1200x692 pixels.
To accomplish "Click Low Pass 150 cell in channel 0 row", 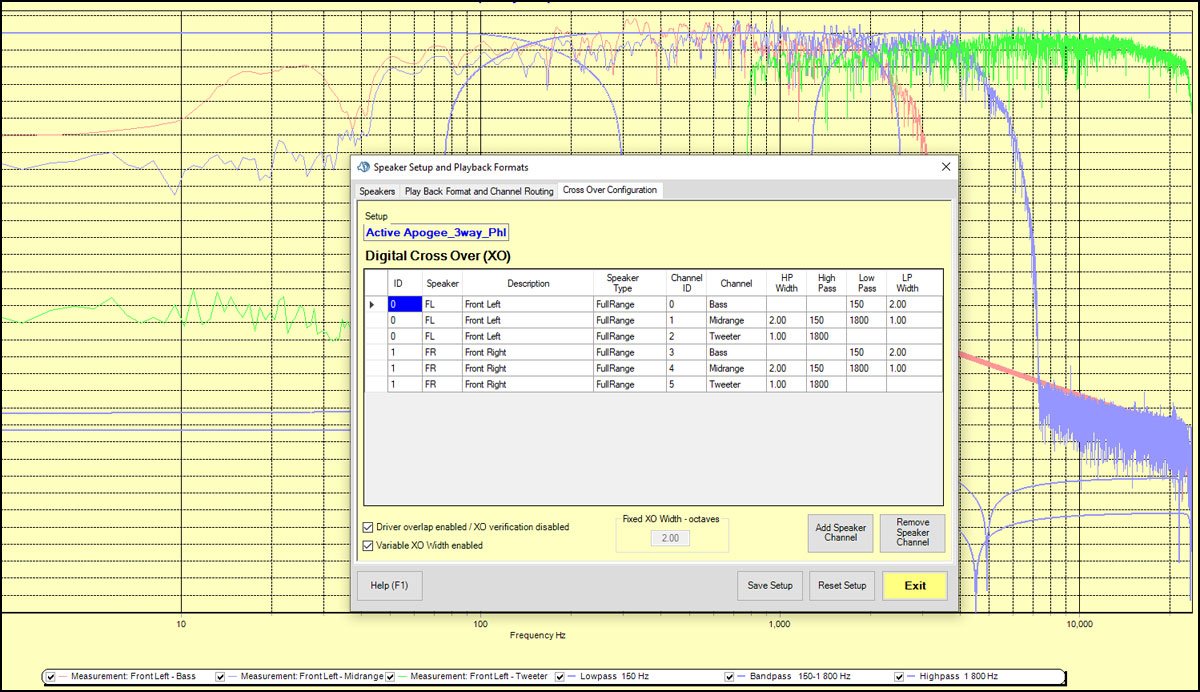I will (x=866, y=304).
